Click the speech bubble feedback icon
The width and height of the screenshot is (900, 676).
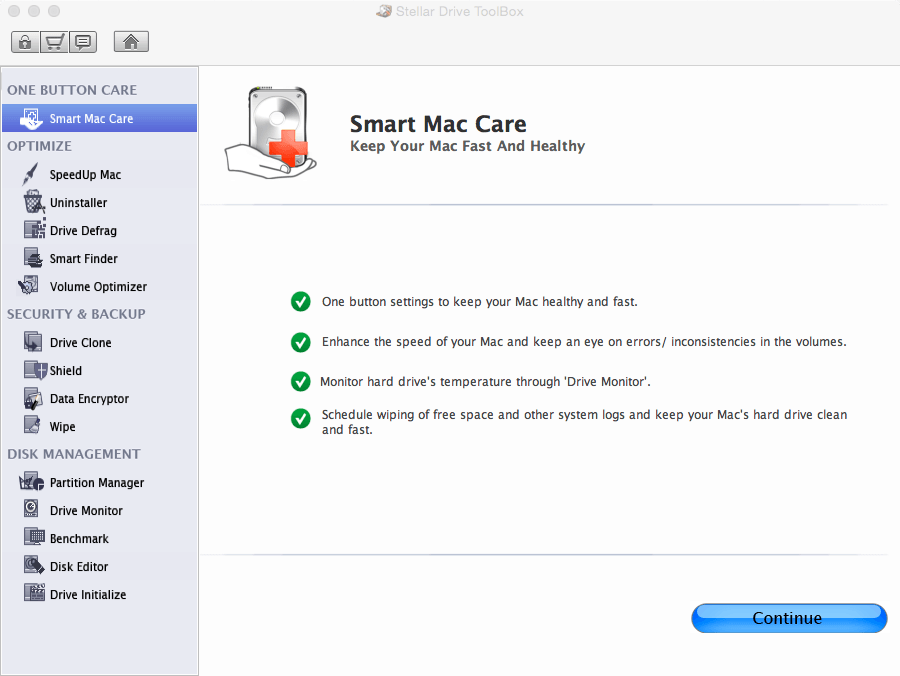click(x=83, y=42)
